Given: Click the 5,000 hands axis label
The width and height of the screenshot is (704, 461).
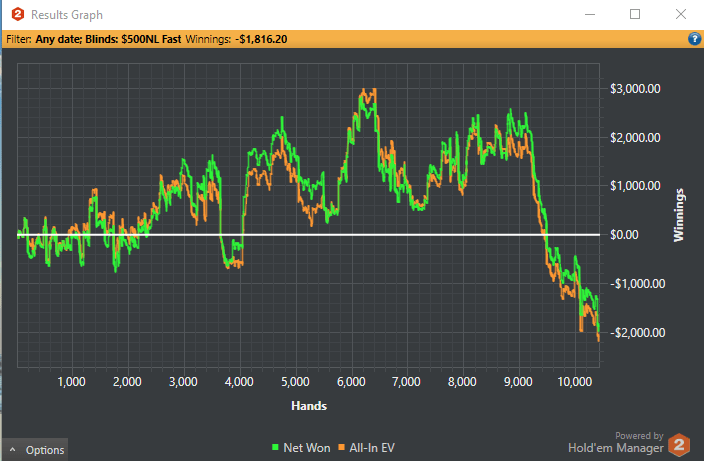Looking at the screenshot, I should pyautogui.click(x=295, y=382).
